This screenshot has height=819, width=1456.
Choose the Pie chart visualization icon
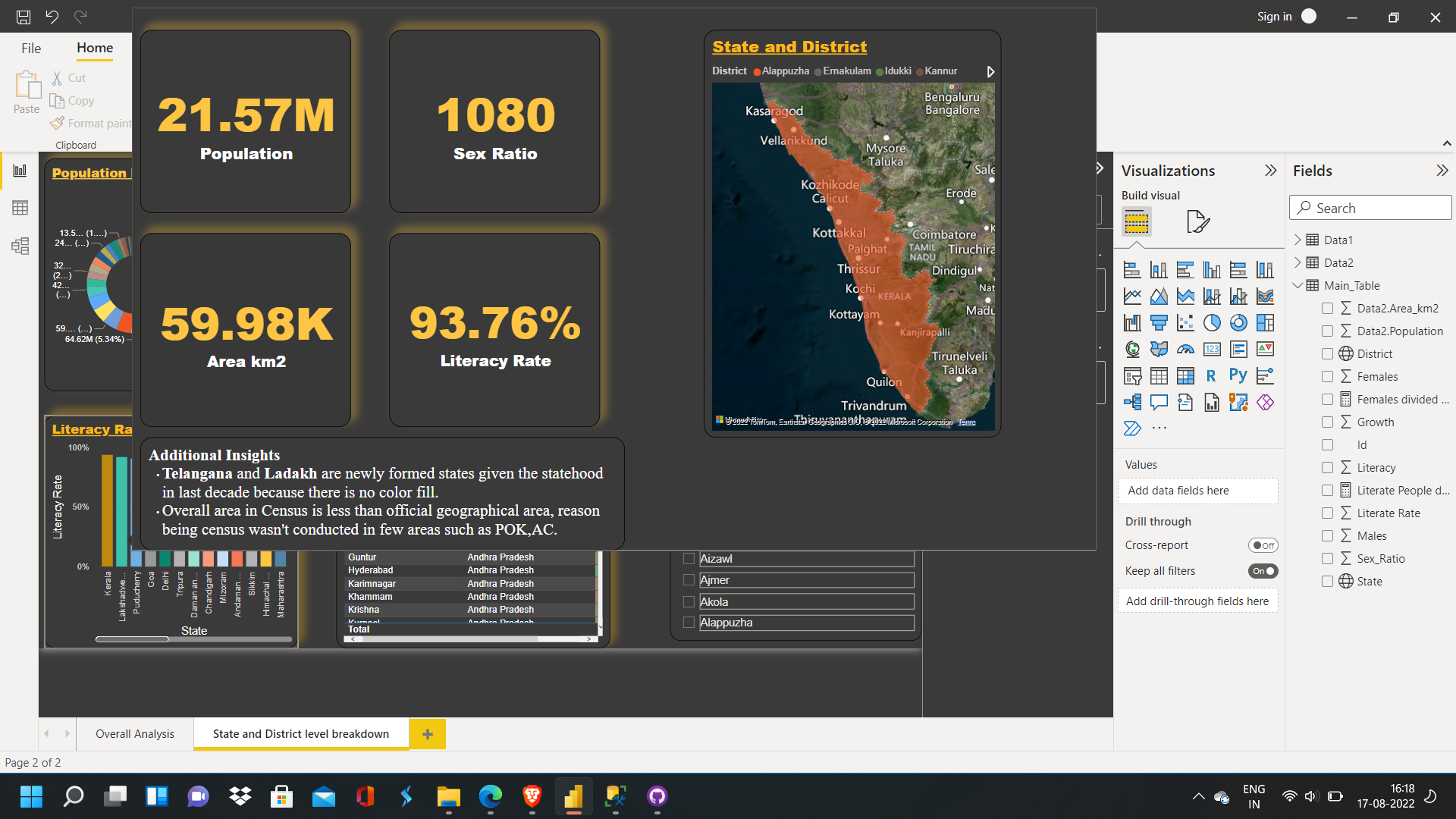[1212, 323]
